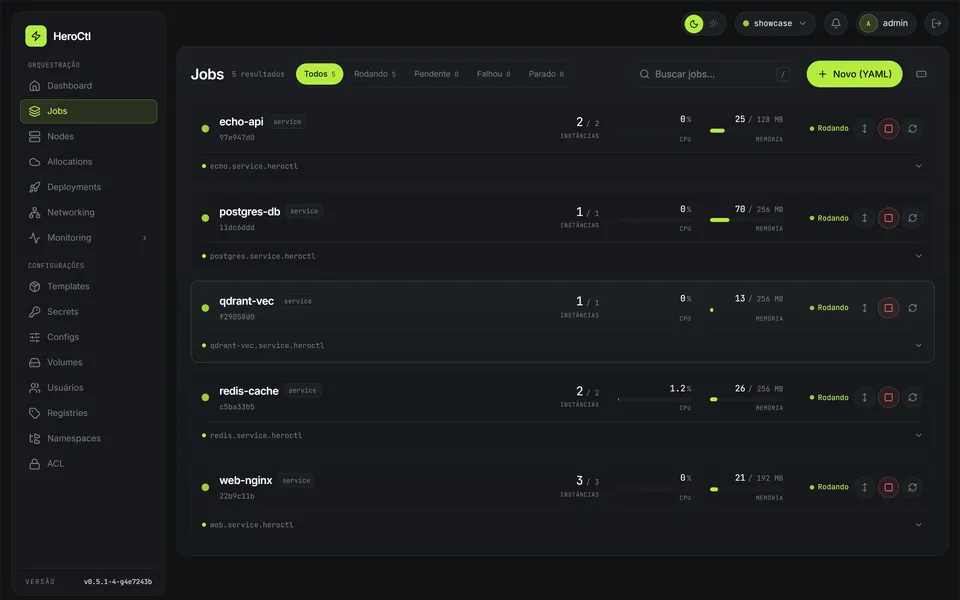
Task: Select the Rodando filter tab
Action: click(375, 74)
